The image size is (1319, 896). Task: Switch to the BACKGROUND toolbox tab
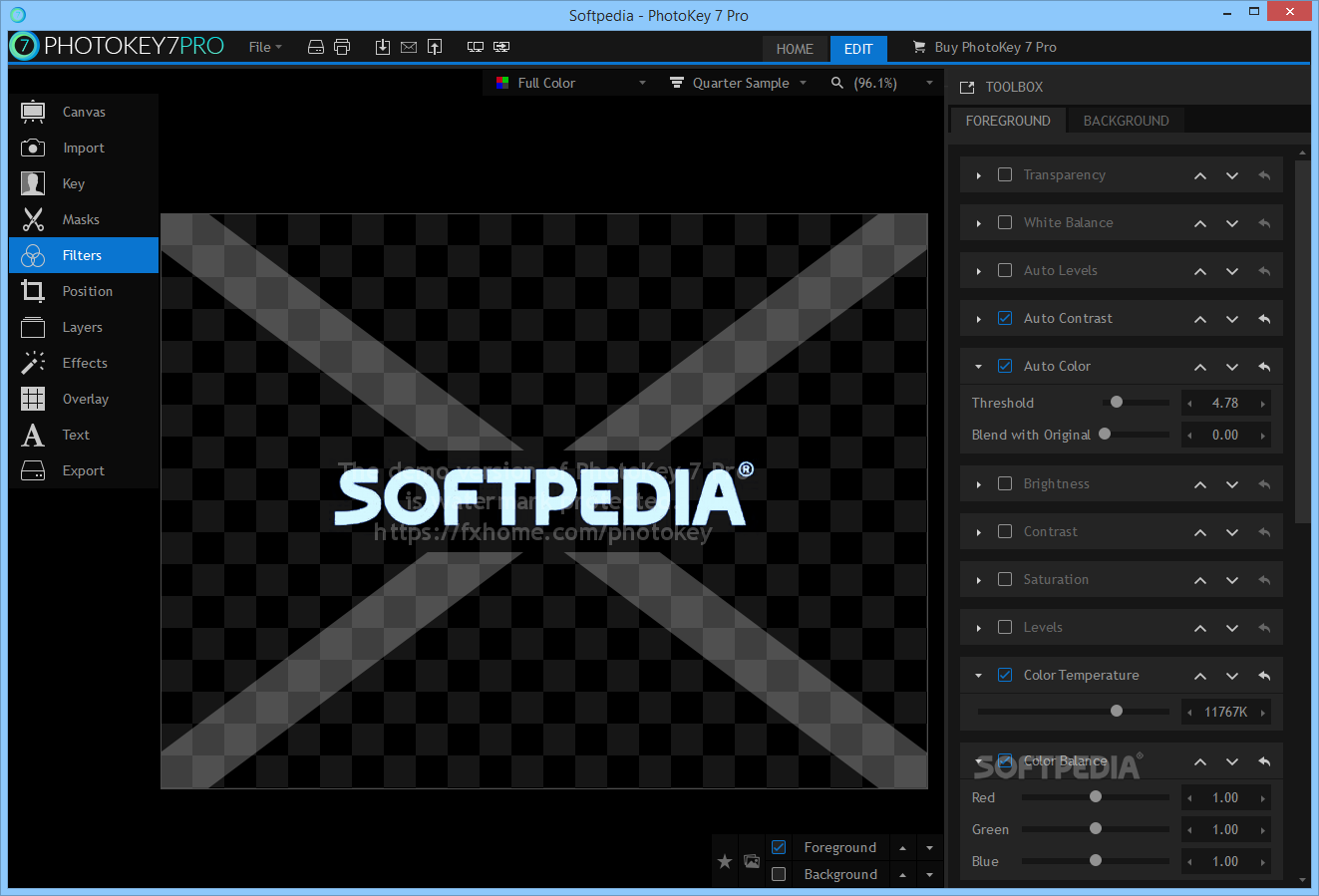click(1126, 121)
